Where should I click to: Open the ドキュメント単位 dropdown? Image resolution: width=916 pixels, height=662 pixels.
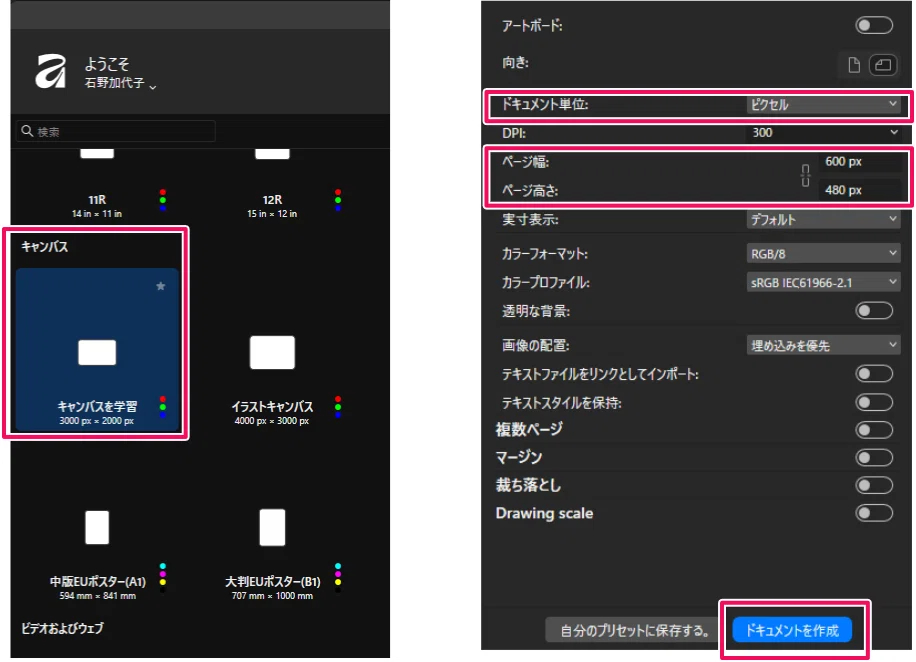click(x=823, y=105)
